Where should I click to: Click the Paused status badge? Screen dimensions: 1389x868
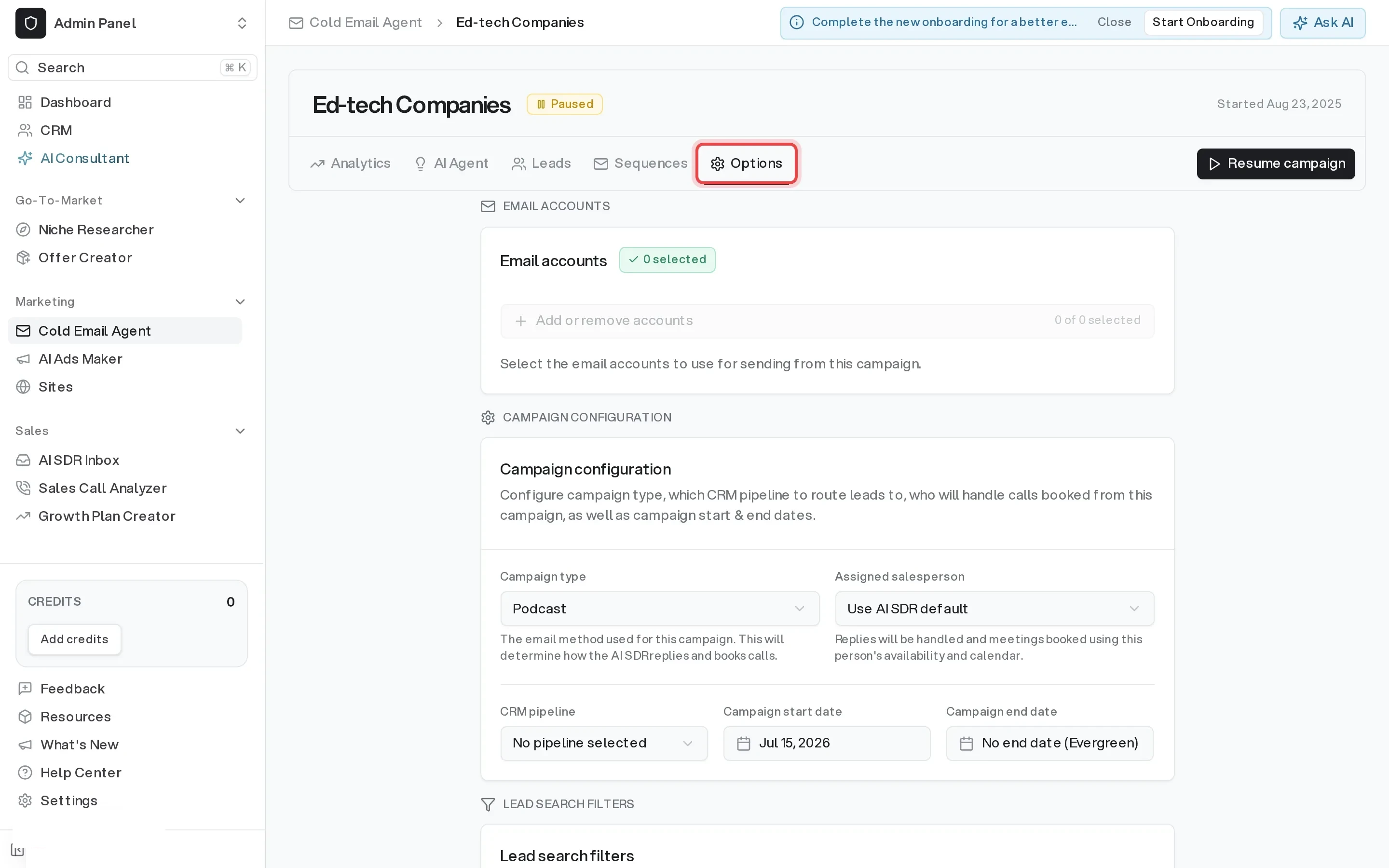pyautogui.click(x=565, y=104)
